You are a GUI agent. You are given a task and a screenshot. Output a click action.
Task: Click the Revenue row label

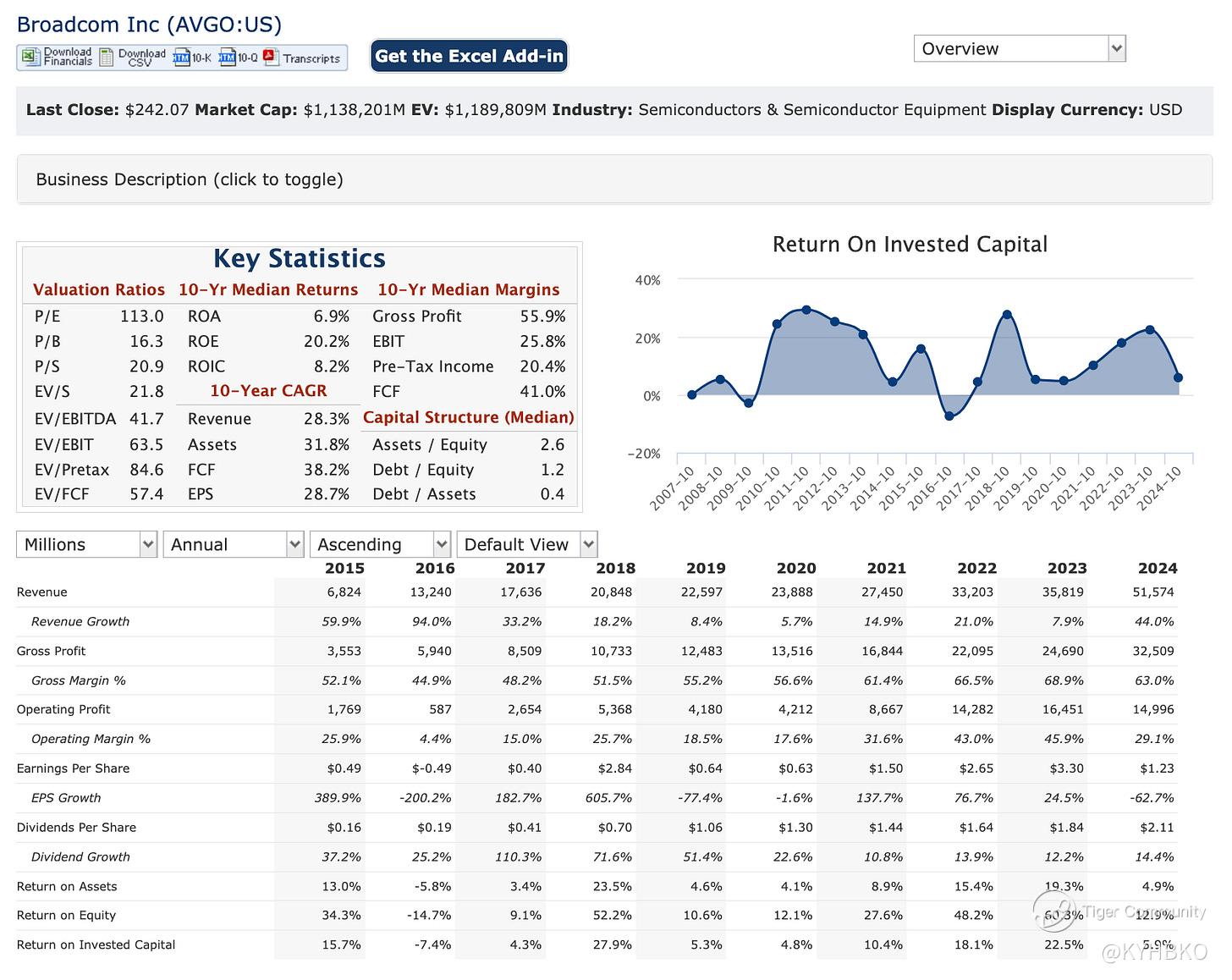click(42, 592)
